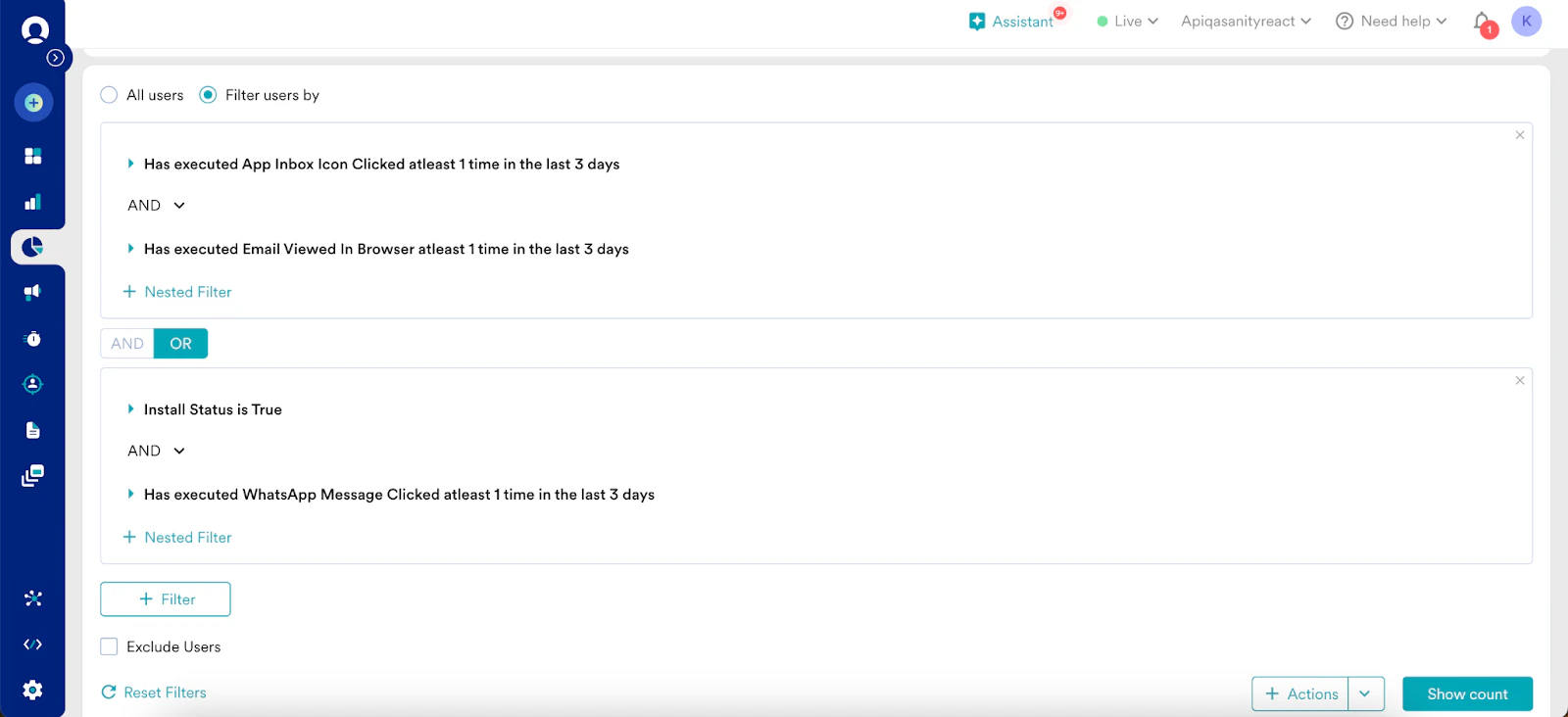Open the Live environment dropdown
This screenshot has width=1568, height=717.
point(1127,21)
